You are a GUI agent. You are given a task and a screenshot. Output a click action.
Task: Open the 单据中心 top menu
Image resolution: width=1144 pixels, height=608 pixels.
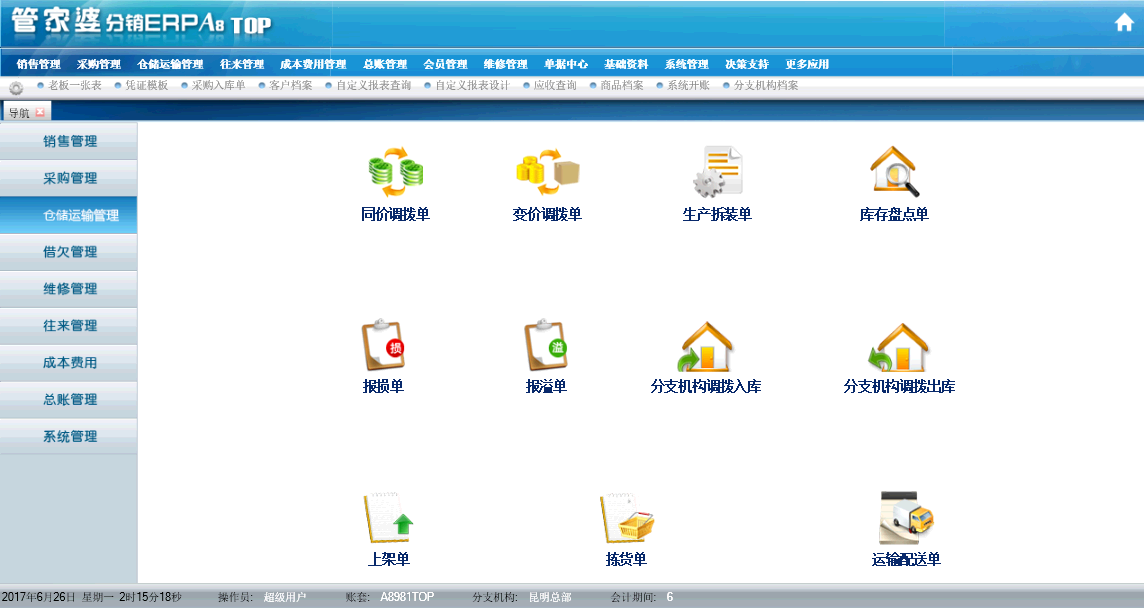[565, 64]
